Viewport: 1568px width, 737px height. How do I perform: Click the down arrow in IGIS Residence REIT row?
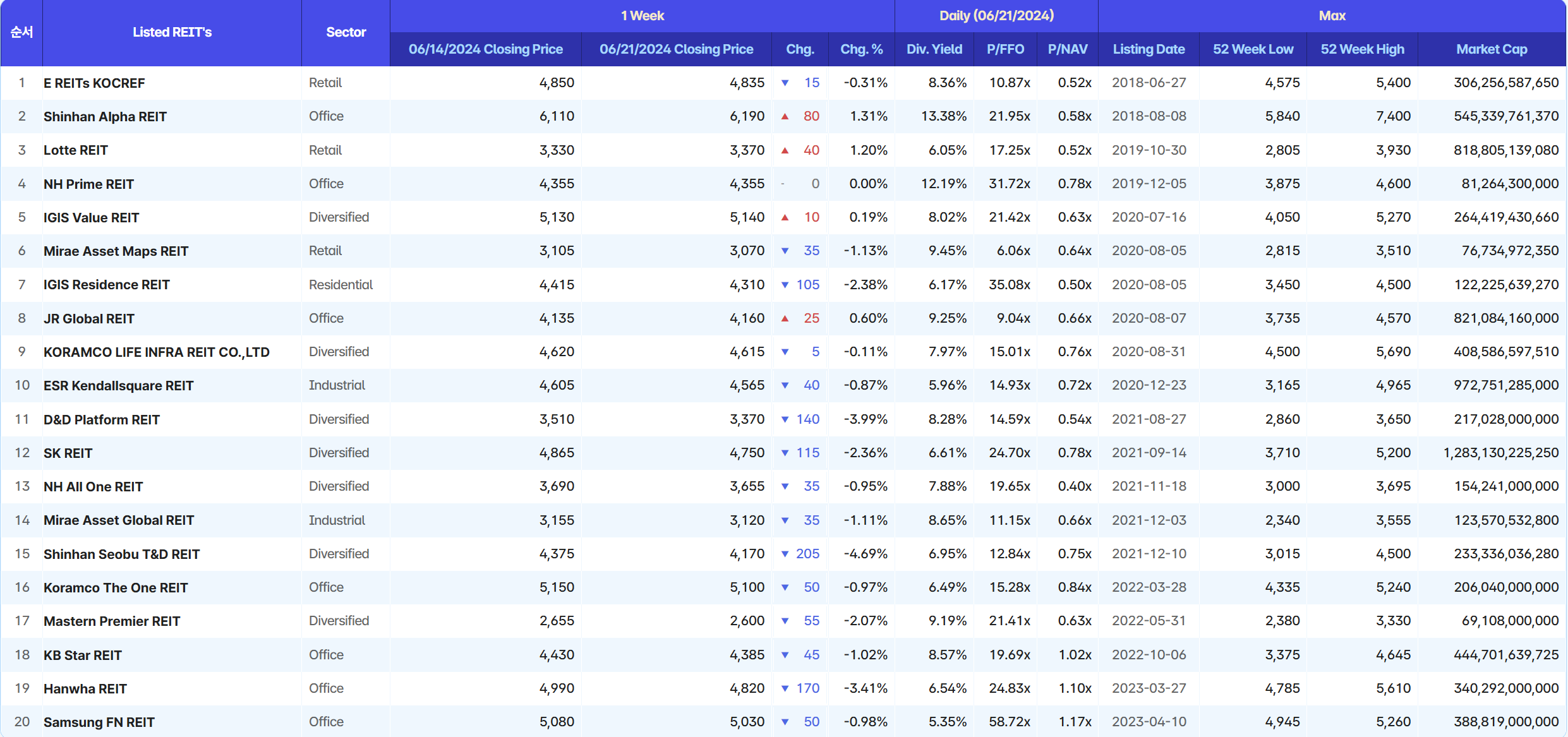(x=785, y=285)
